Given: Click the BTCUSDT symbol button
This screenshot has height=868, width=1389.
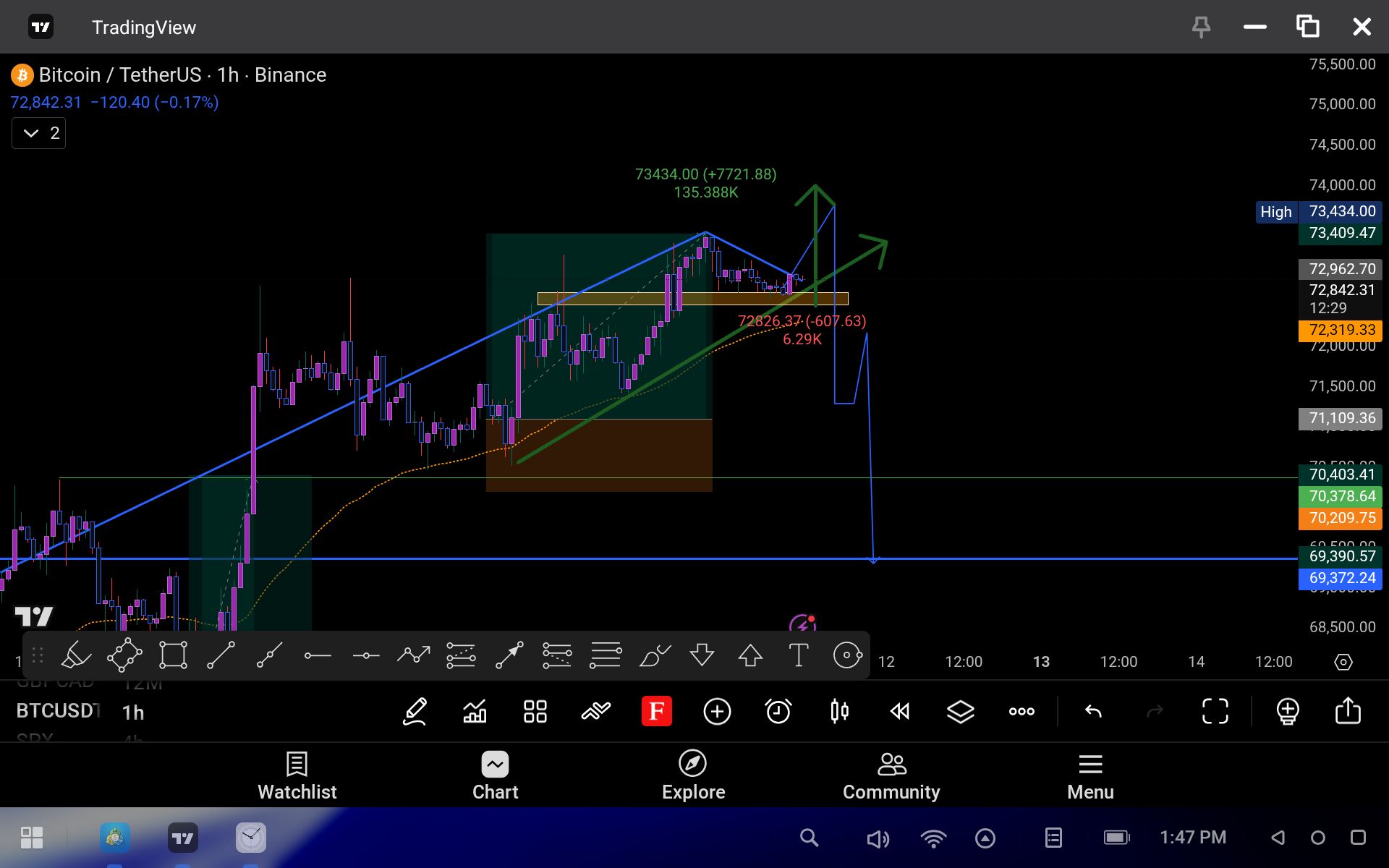Looking at the screenshot, I should click(58, 711).
